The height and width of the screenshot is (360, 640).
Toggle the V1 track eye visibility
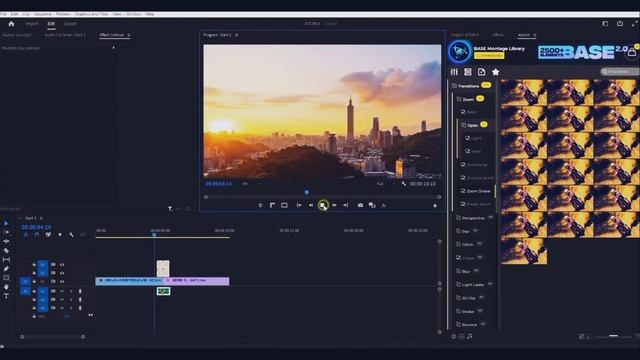(x=62, y=282)
